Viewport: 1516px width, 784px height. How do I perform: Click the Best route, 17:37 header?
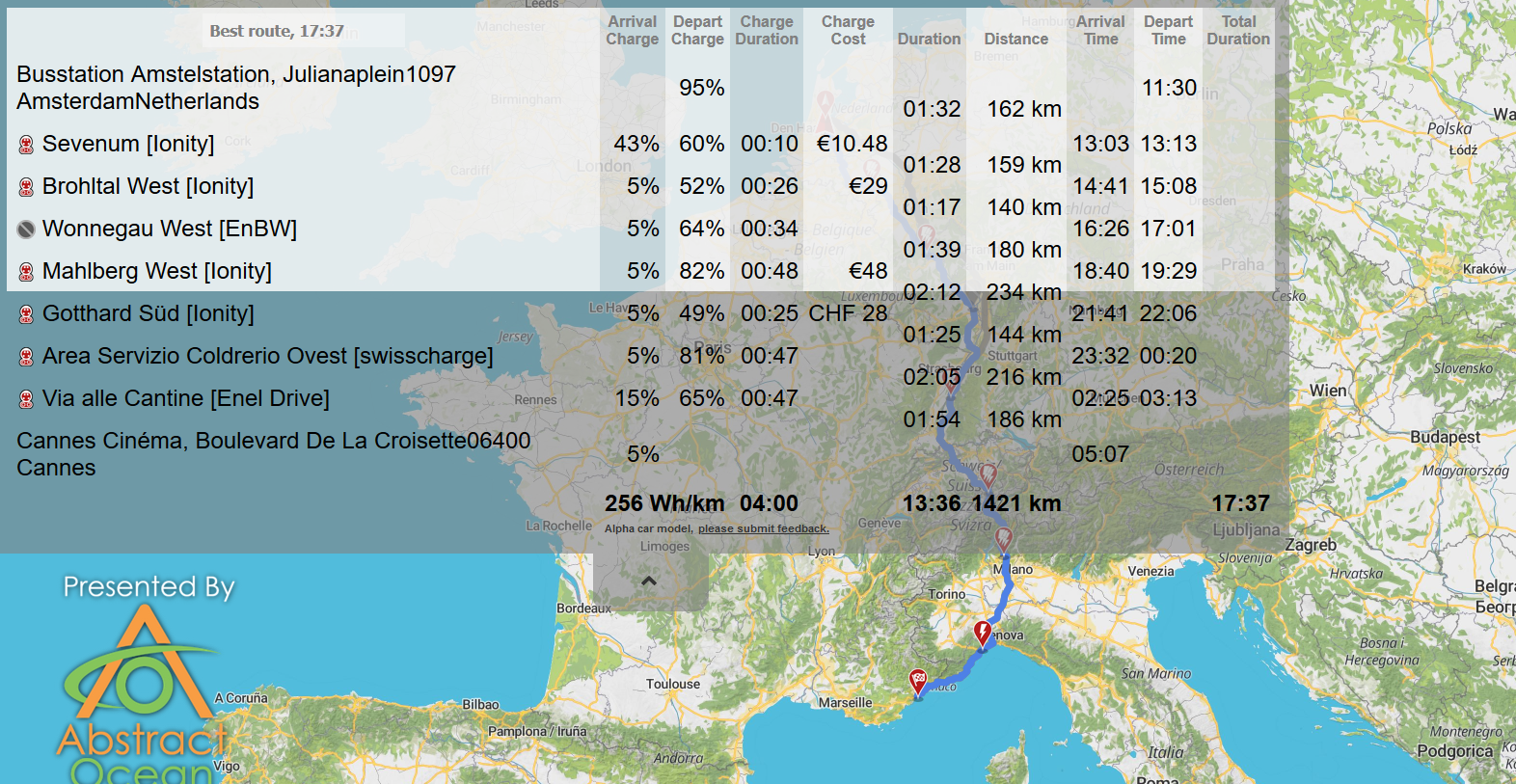277,31
